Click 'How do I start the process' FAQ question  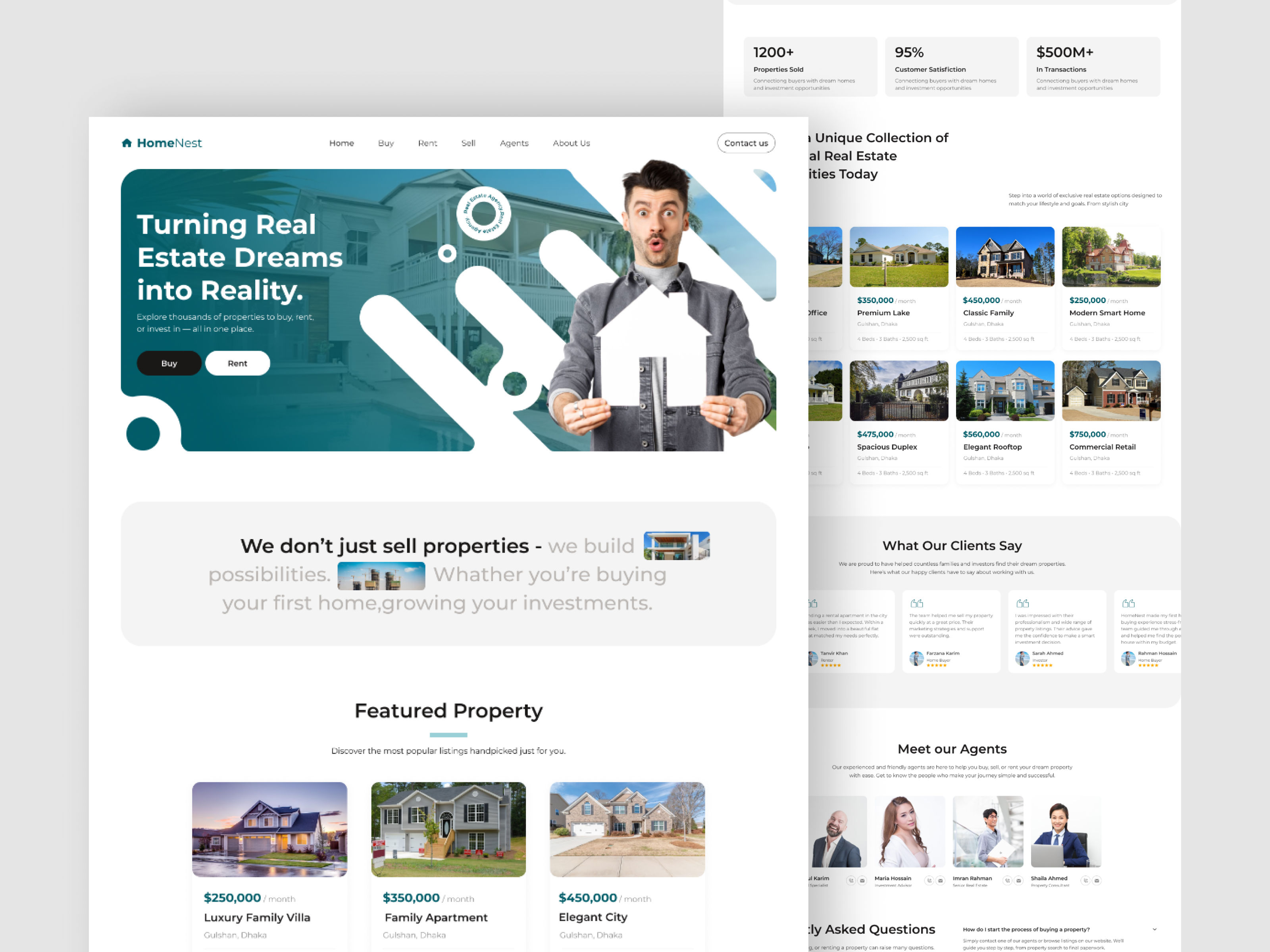tap(1026, 929)
